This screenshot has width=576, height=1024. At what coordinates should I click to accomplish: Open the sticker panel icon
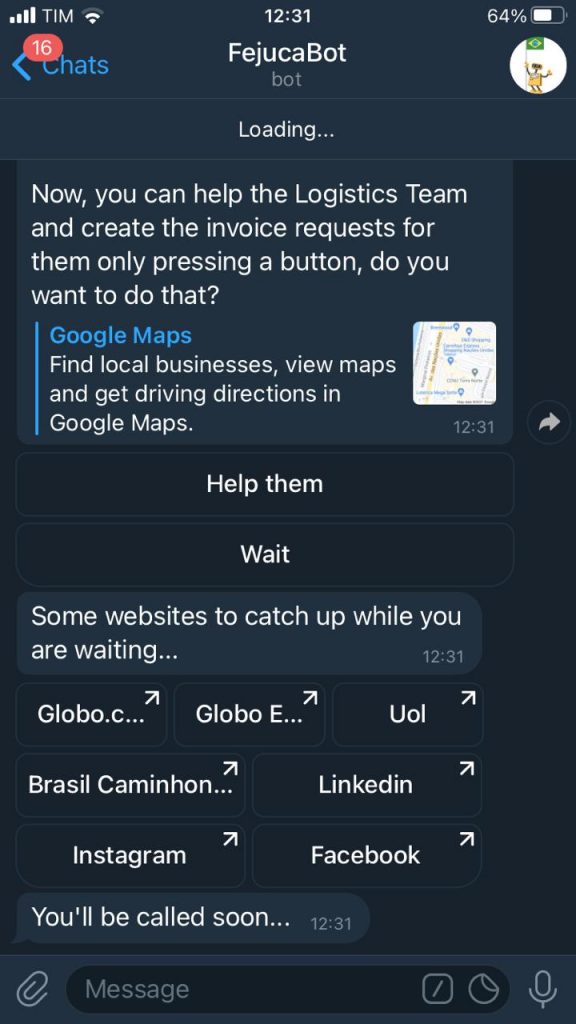click(x=483, y=990)
